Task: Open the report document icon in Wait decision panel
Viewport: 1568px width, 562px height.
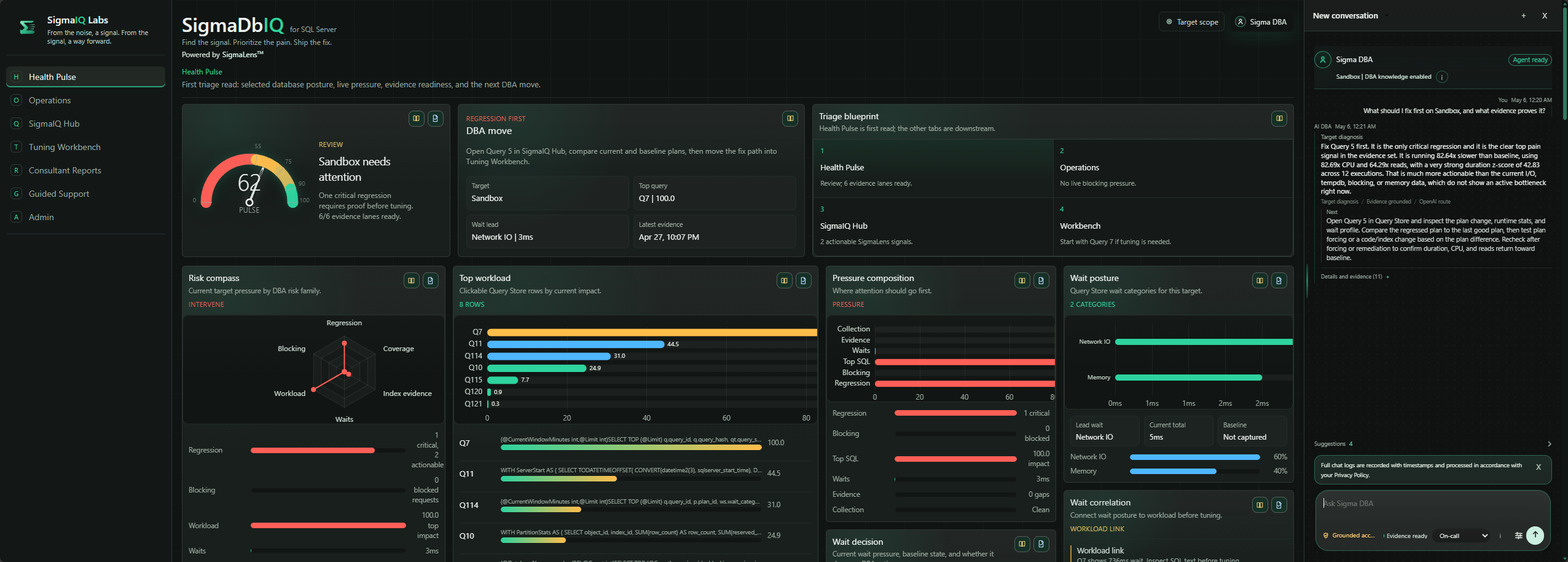Action: [1041, 544]
